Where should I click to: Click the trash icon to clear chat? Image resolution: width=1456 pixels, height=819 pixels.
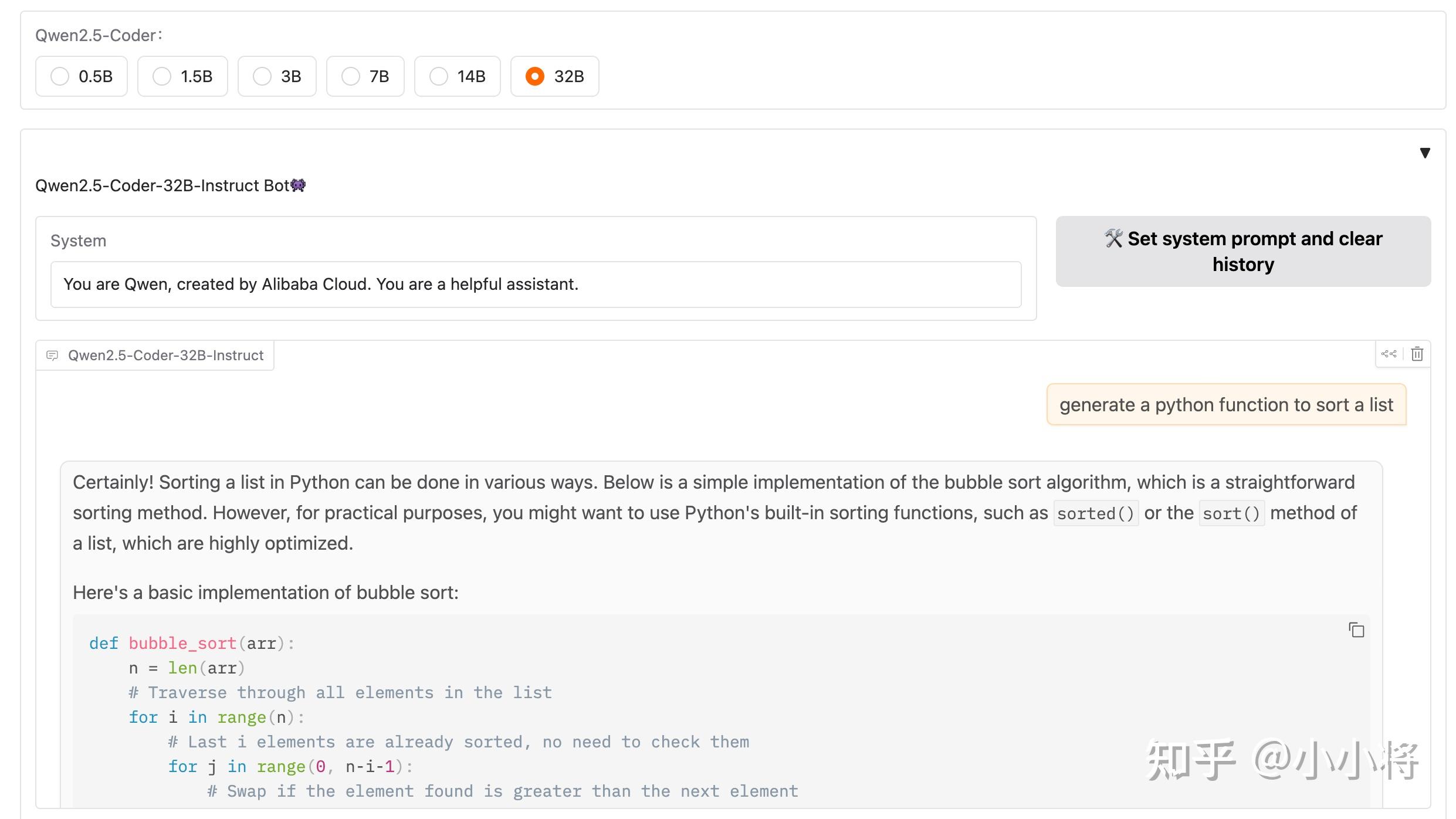pyautogui.click(x=1417, y=354)
